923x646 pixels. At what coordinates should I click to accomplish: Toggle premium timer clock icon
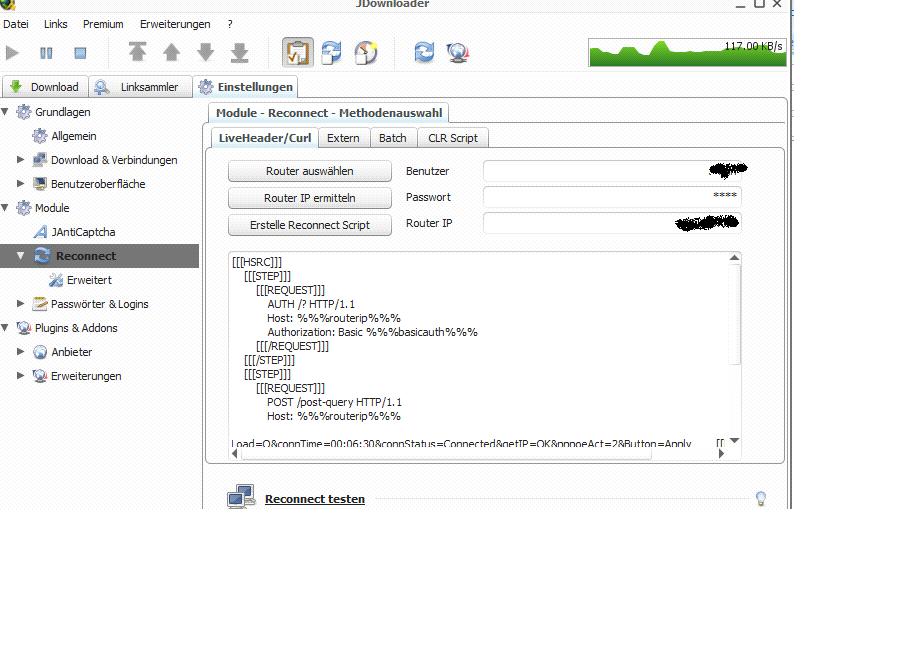366,52
